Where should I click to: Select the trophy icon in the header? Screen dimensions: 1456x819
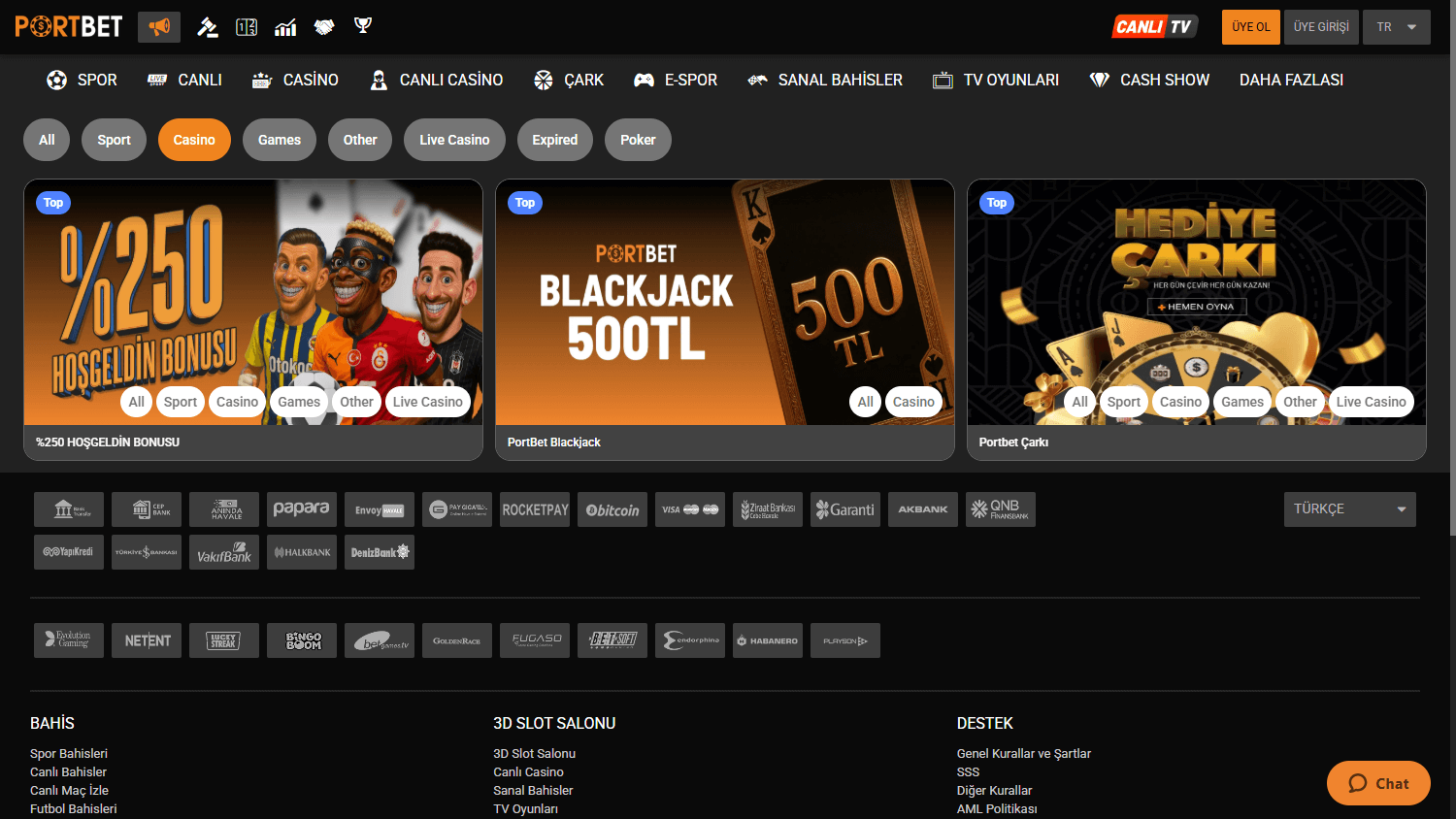coord(362,26)
